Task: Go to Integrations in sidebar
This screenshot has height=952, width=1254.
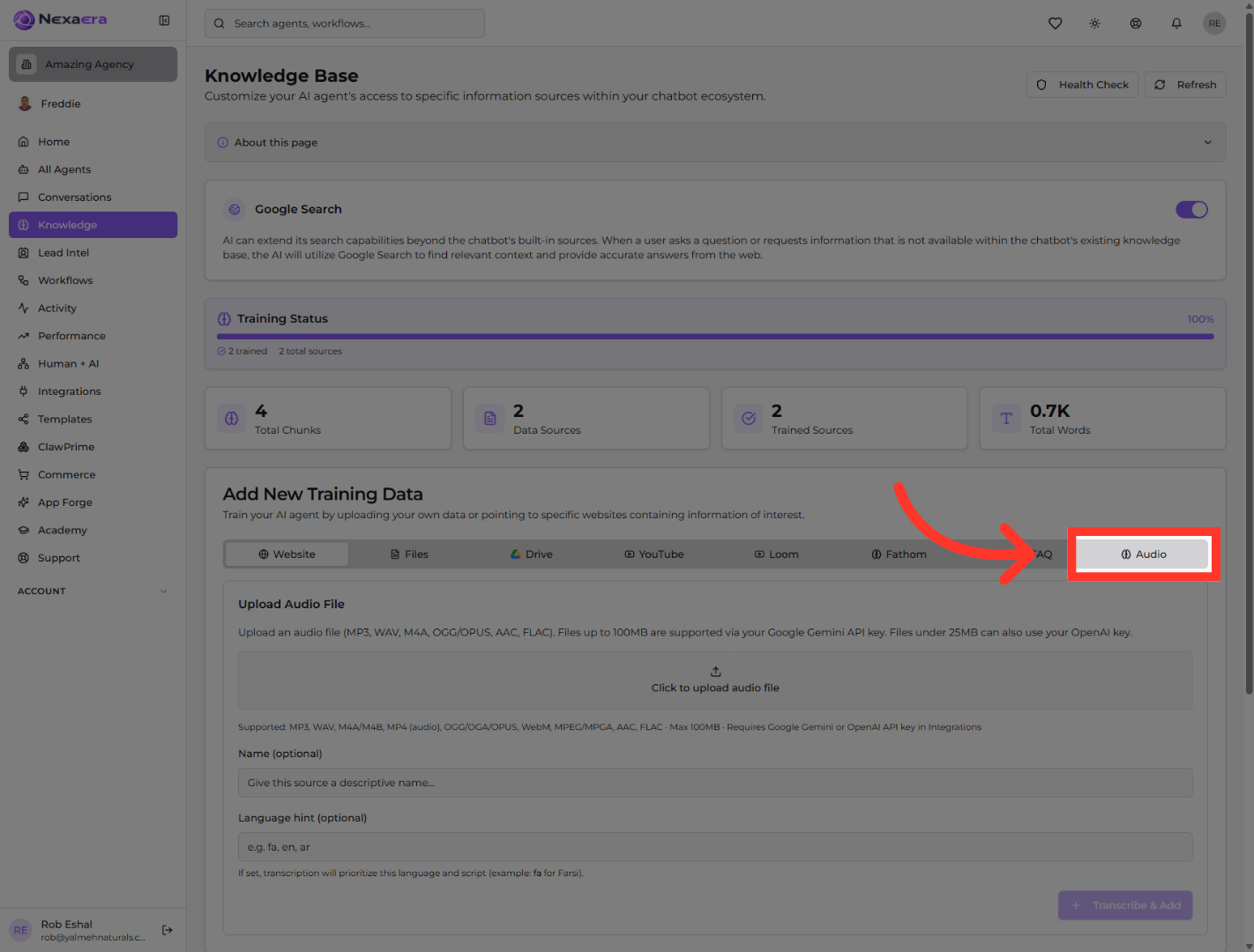Action: (x=93, y=391)
